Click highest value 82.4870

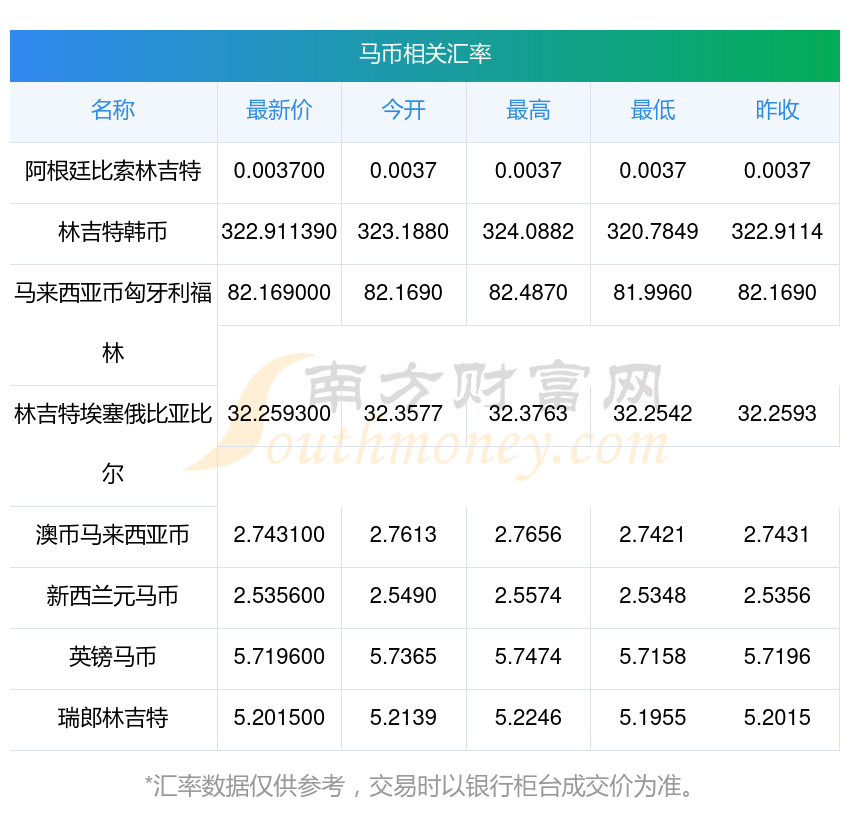click(x=528, y=293)
